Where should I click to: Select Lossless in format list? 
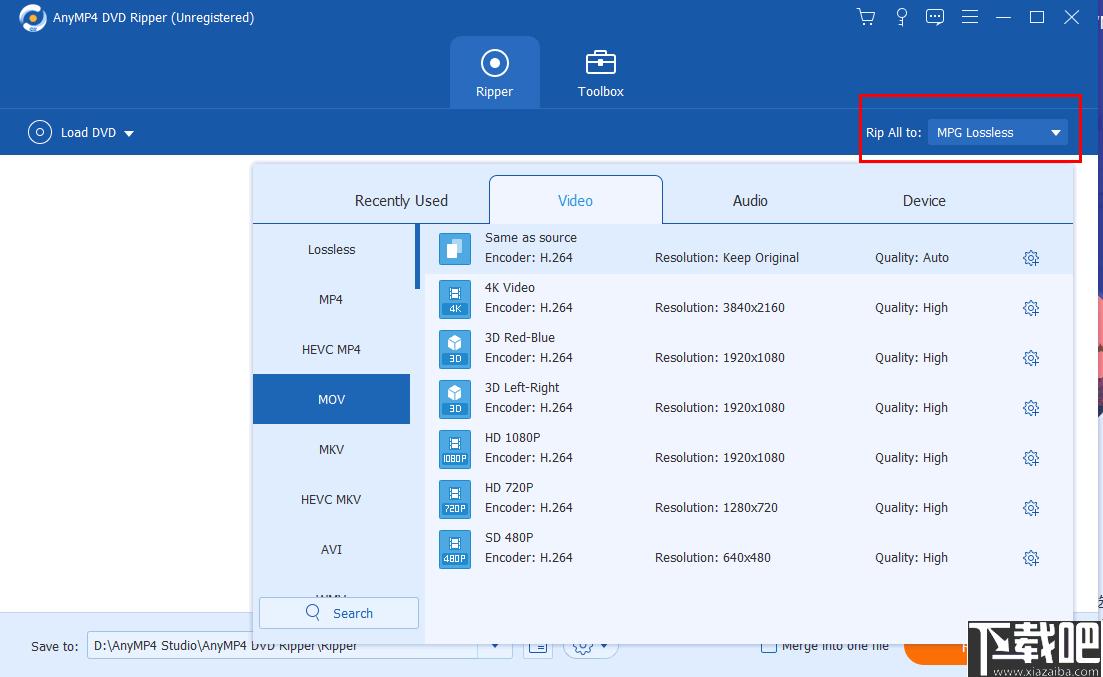coord(331,249)
